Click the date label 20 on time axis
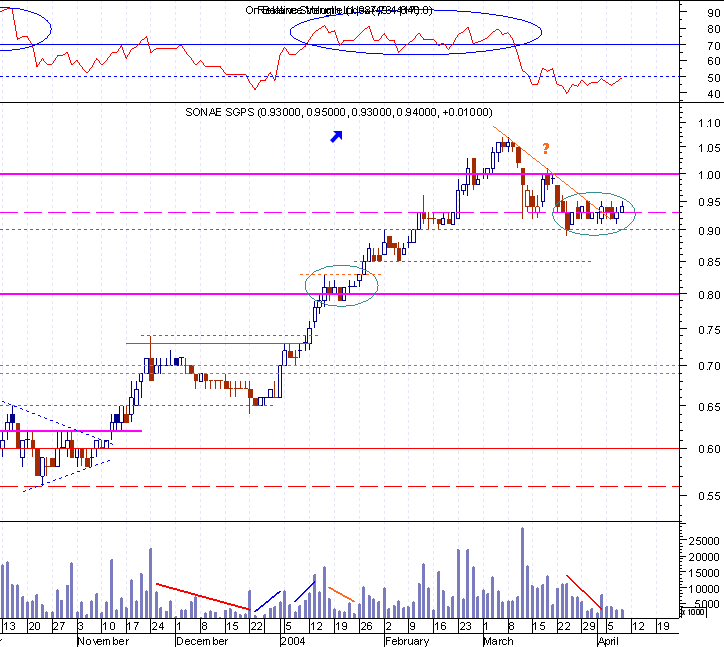Viewport: 724px width, 647px height. tap(35, 627)
